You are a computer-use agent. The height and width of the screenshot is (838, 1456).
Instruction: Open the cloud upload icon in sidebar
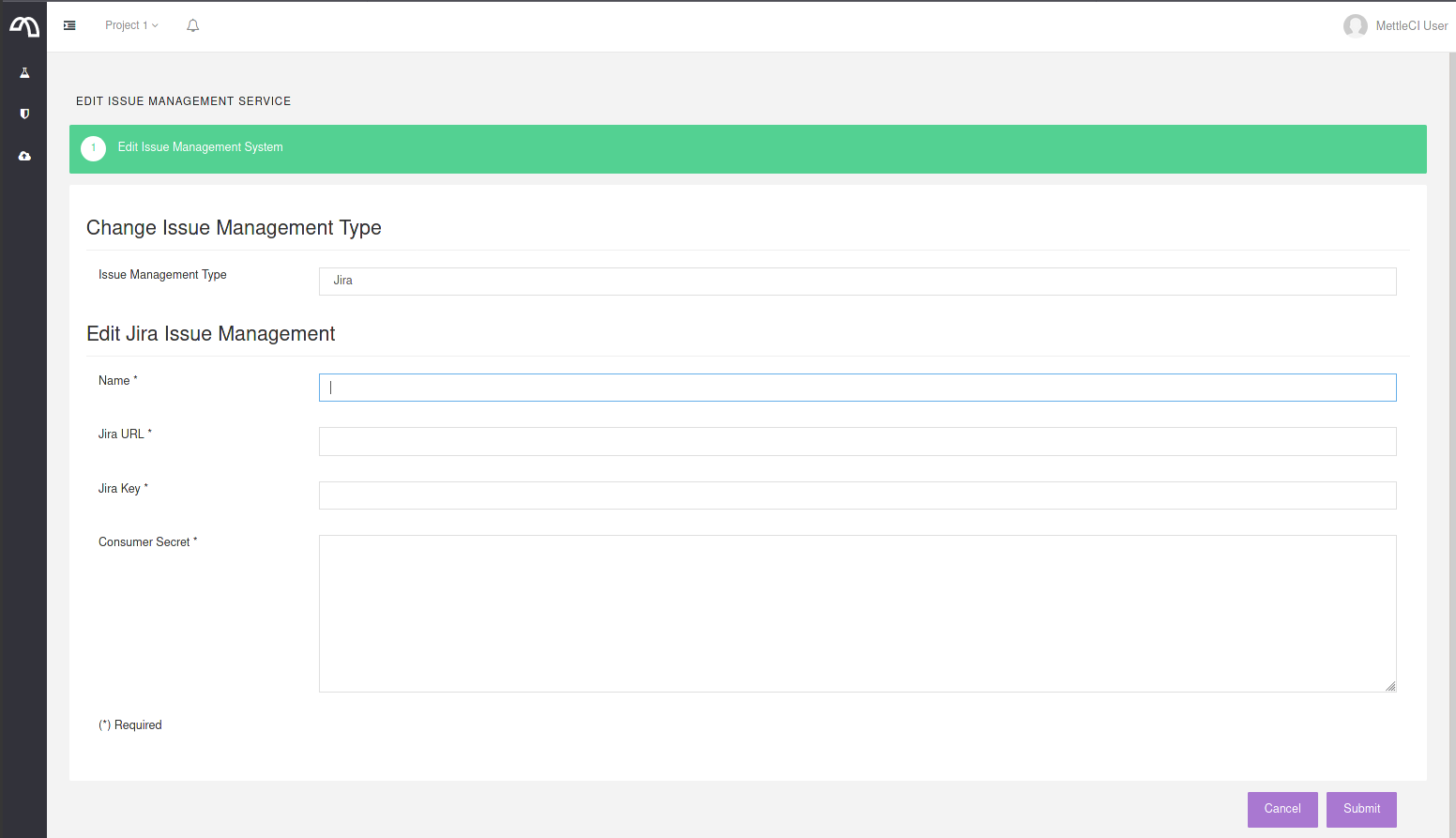(x=24, y=156)
